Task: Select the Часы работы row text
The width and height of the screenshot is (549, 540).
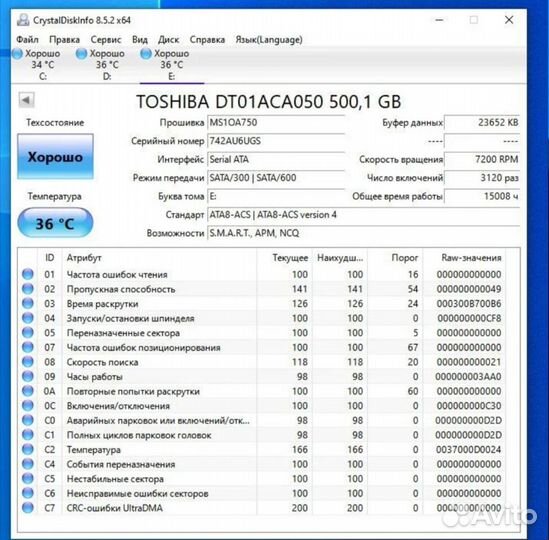Action: (x=95, y=377)
